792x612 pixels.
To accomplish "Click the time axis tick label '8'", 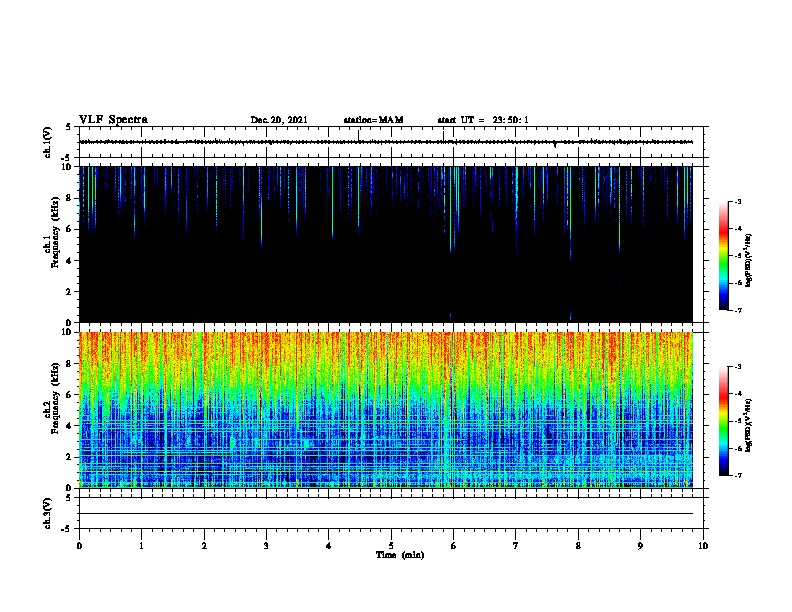I will [578, 546].
